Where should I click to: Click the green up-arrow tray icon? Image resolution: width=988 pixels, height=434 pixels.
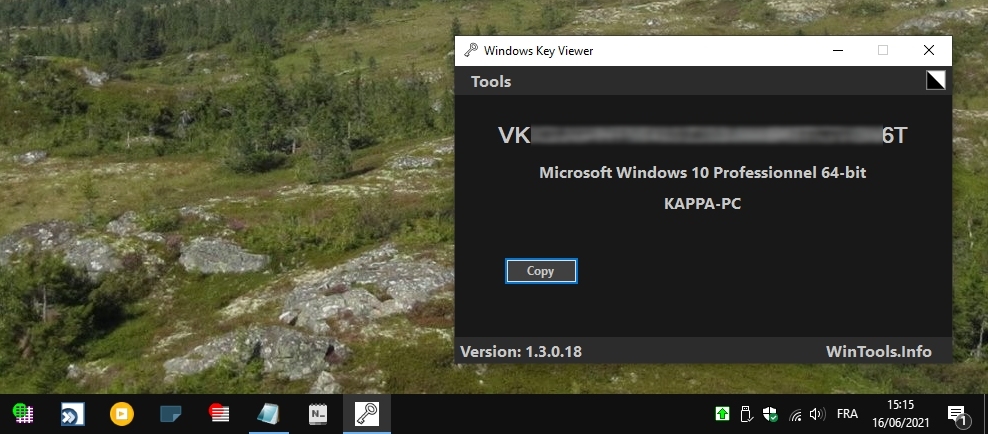pyautogui.click(x=722, y=414)
